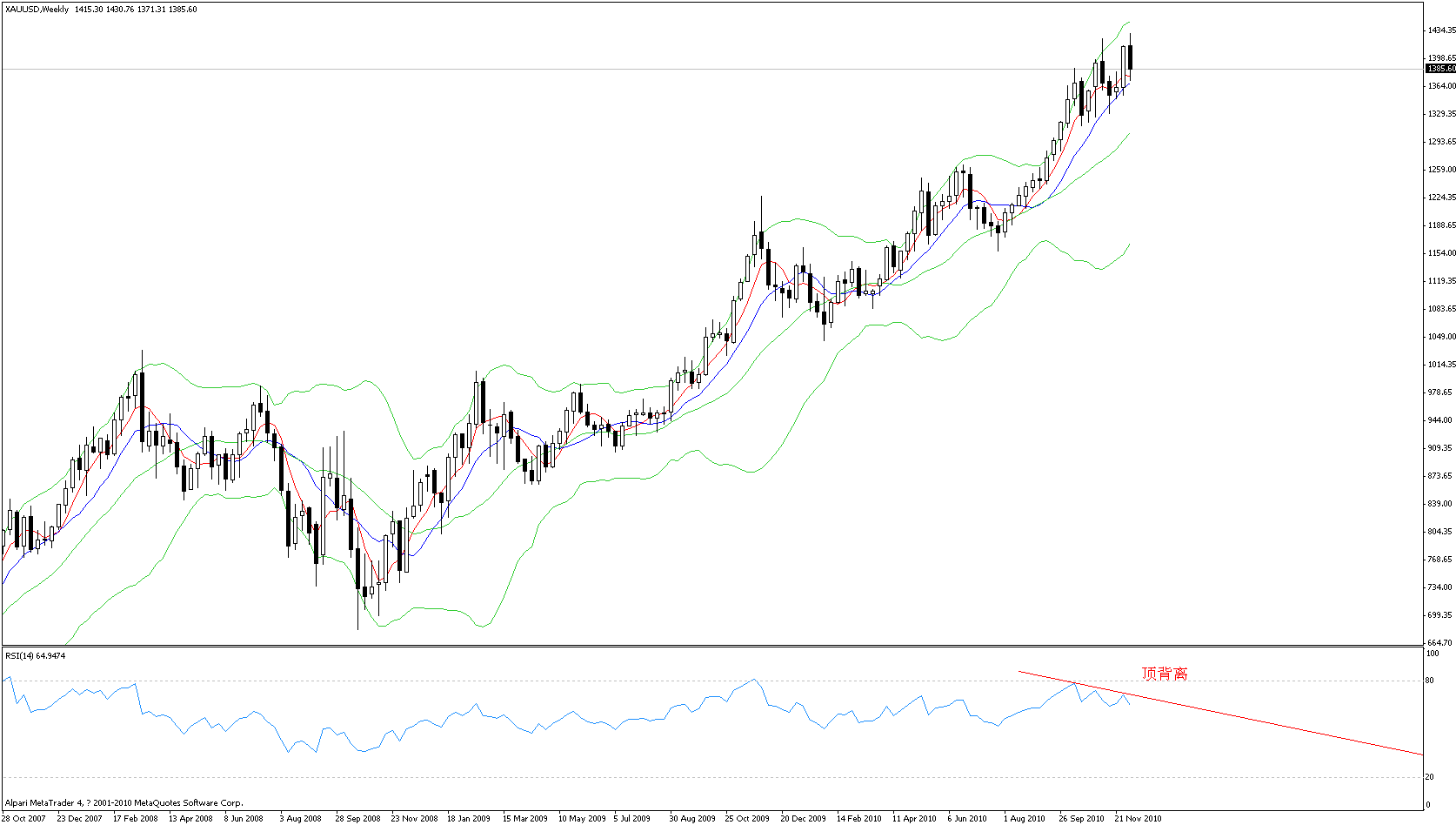The image size is (1456, 825).
Task: Click the RSI(14) 64.9474 indicator label
Action: point(36,655)
